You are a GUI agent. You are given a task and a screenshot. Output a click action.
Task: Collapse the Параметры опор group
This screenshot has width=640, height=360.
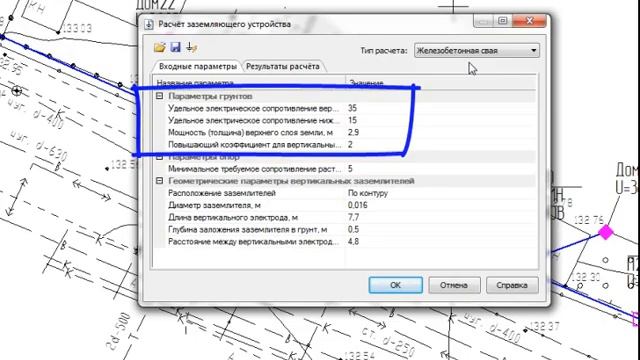(160, 157)
